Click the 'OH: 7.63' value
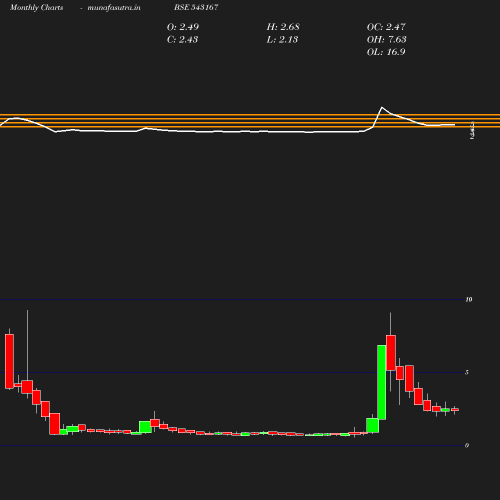The image size is (500, 500). (386, 39)
